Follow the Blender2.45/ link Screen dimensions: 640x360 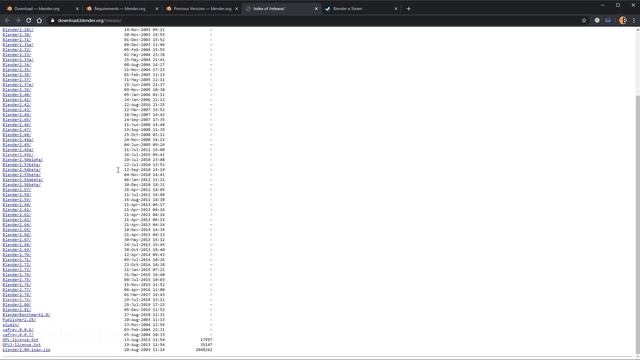click(x=17, y=120)
